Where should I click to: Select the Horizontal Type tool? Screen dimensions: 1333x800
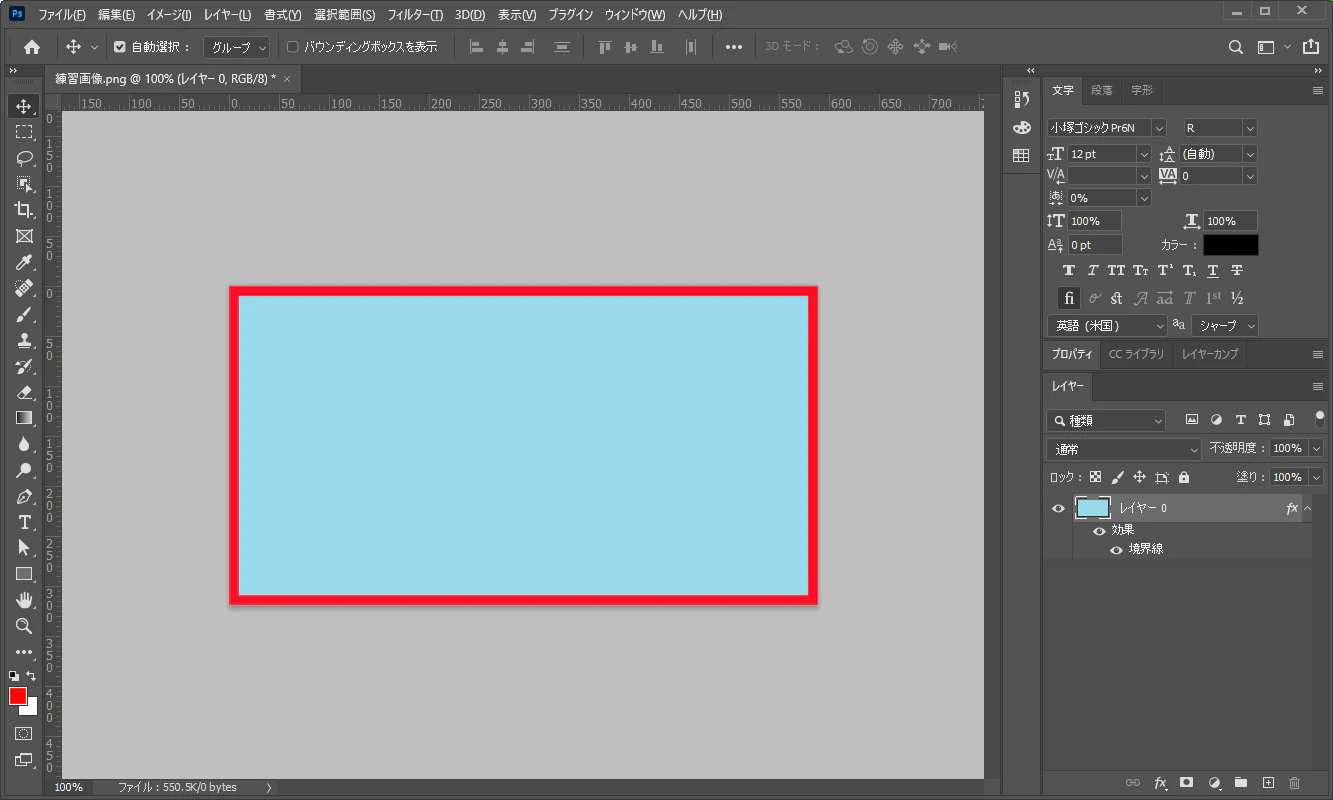[24, 522]
